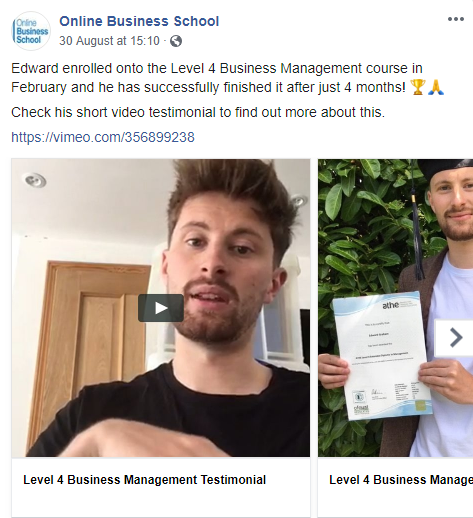The height and width of the screenshot is (518, 473).
Task: Open the video testimonial thumbnail image
Action: click(x=161, y=308)
